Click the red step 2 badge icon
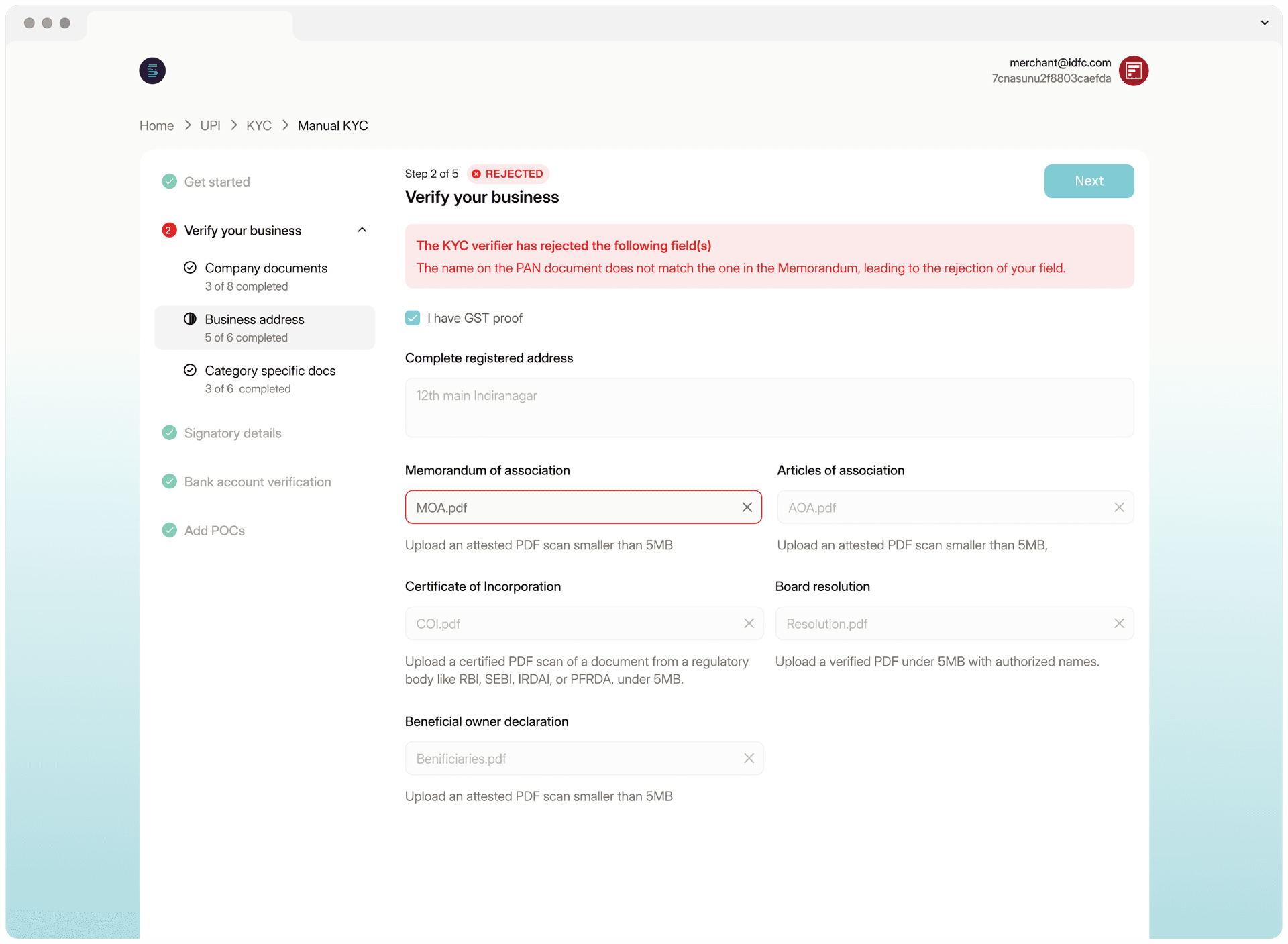The width and height of the screenshot is (1288, 944). point(169,230)
